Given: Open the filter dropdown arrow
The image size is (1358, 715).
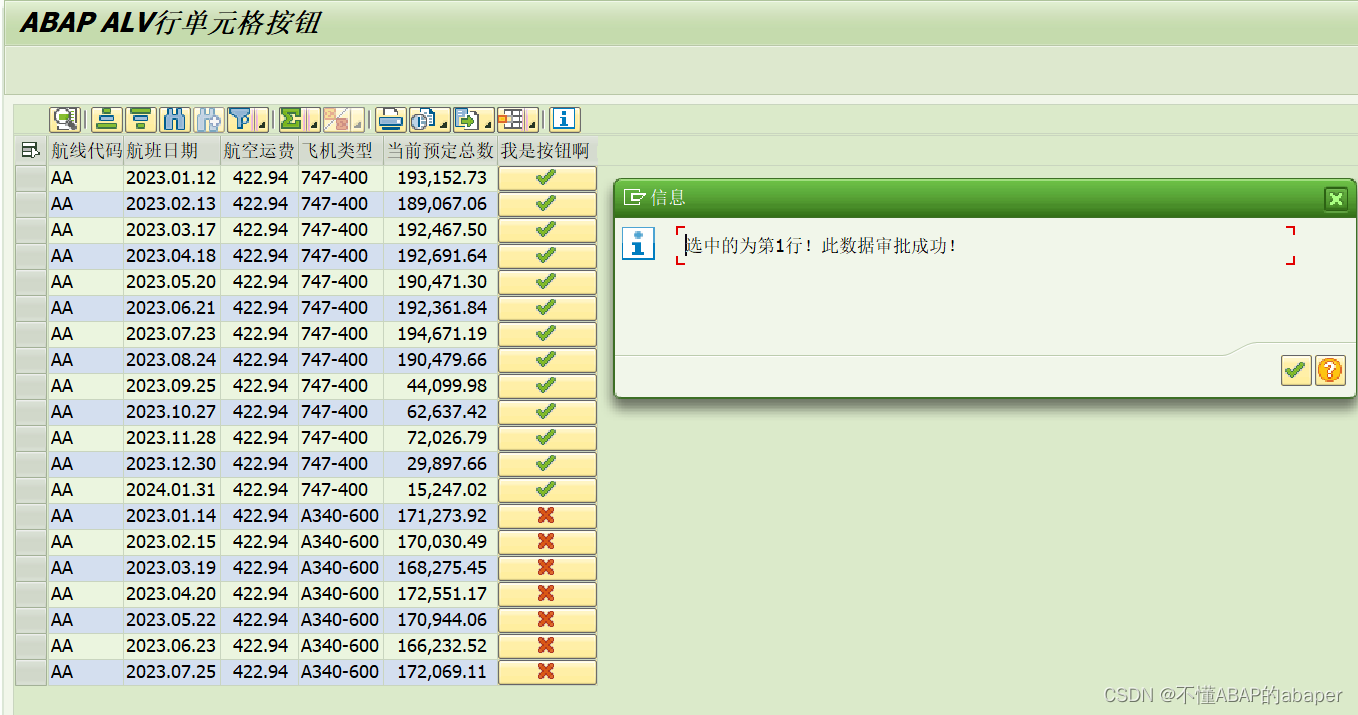Looking at the screenshot, I should click(x=260, y=125).
